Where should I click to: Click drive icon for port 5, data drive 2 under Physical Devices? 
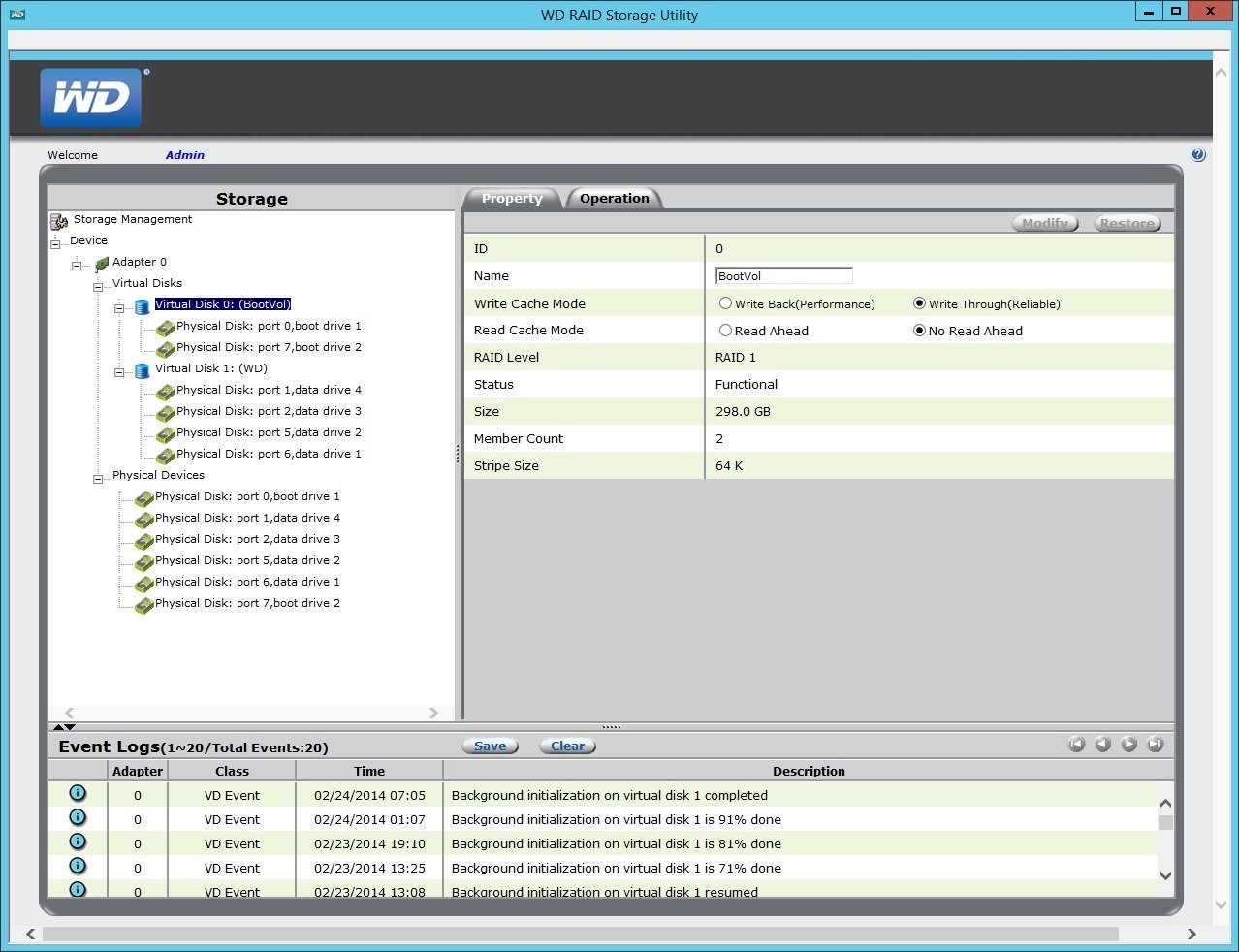[x=143, y=563]
